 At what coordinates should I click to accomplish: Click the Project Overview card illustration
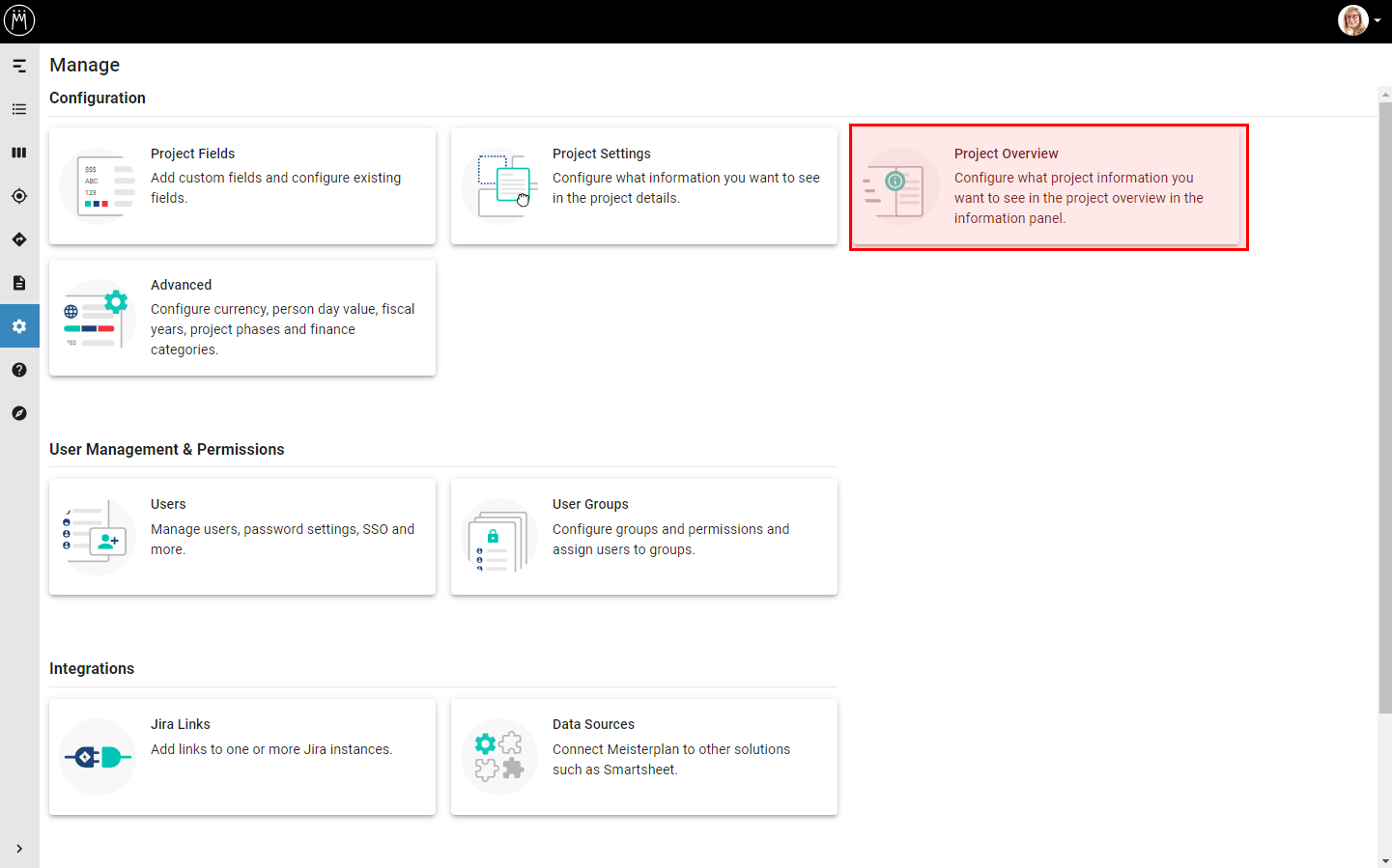(901, 186)
